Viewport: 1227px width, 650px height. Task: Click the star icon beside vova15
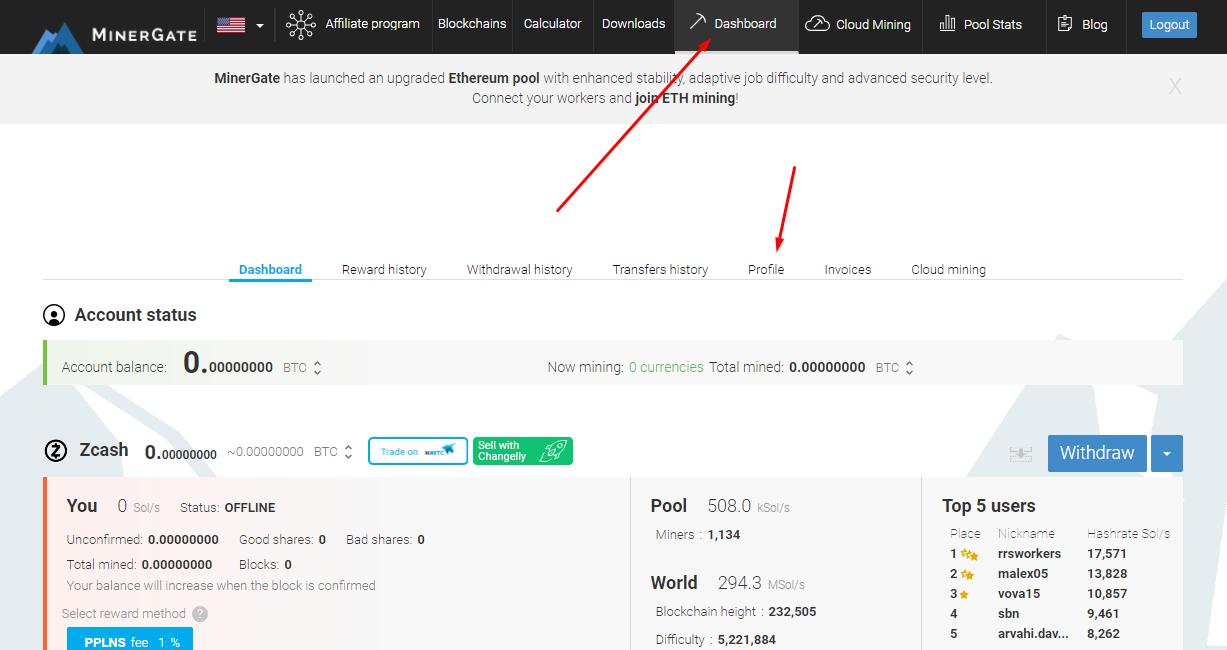point(964,594)
